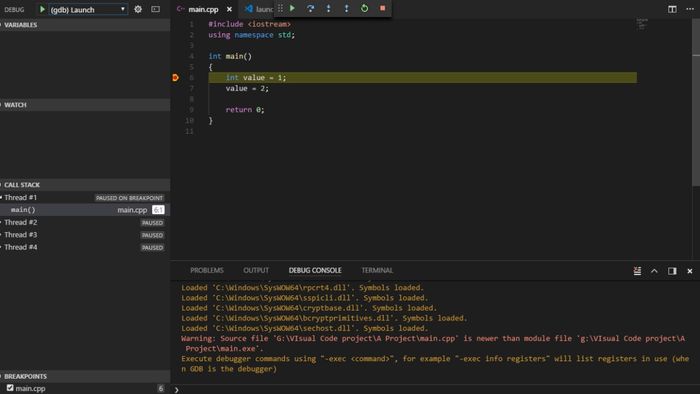
Task: Maximize the bottom panel
Action: (654, 271)
